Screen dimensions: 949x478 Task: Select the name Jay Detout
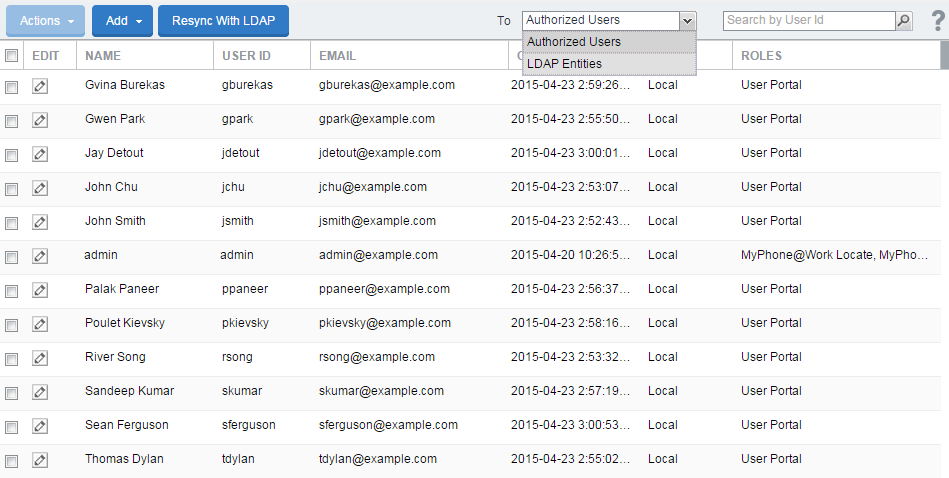[114, 153]
